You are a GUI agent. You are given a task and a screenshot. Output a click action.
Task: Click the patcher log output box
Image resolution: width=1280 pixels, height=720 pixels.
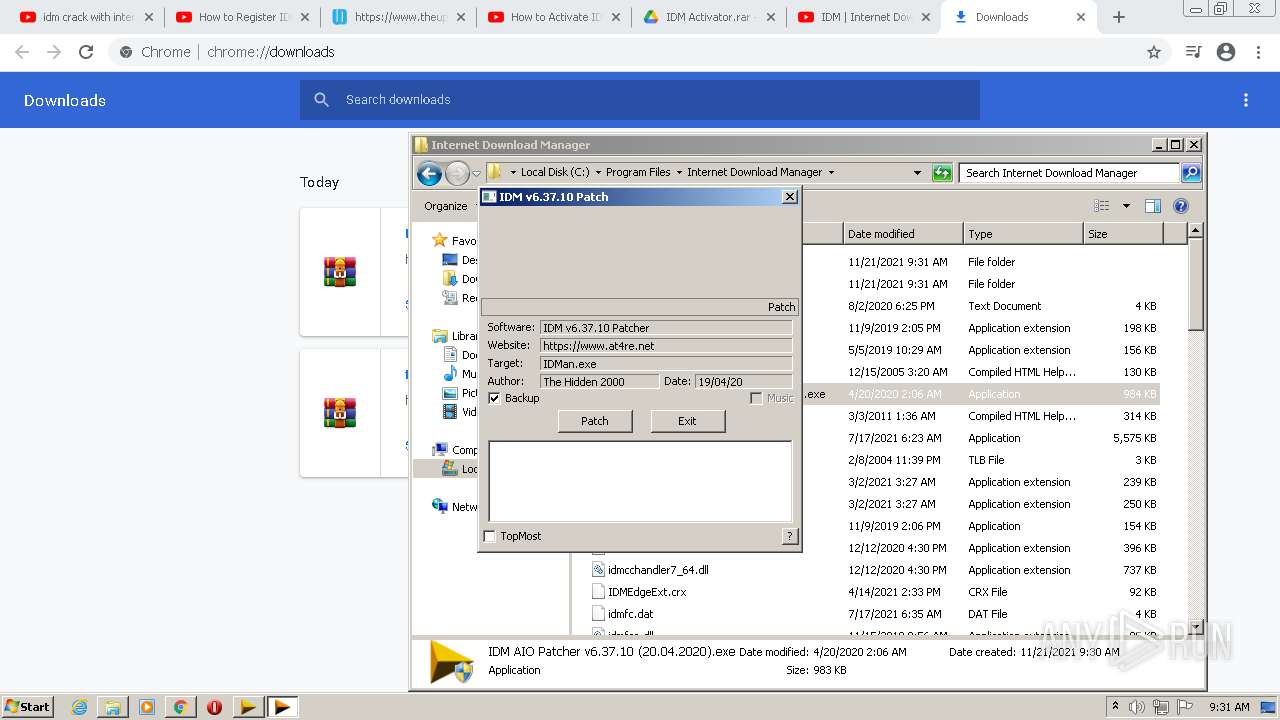(640, 481)
